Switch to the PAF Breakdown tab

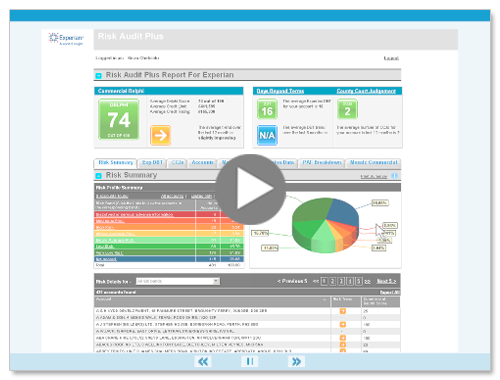[x=322, y=163]
